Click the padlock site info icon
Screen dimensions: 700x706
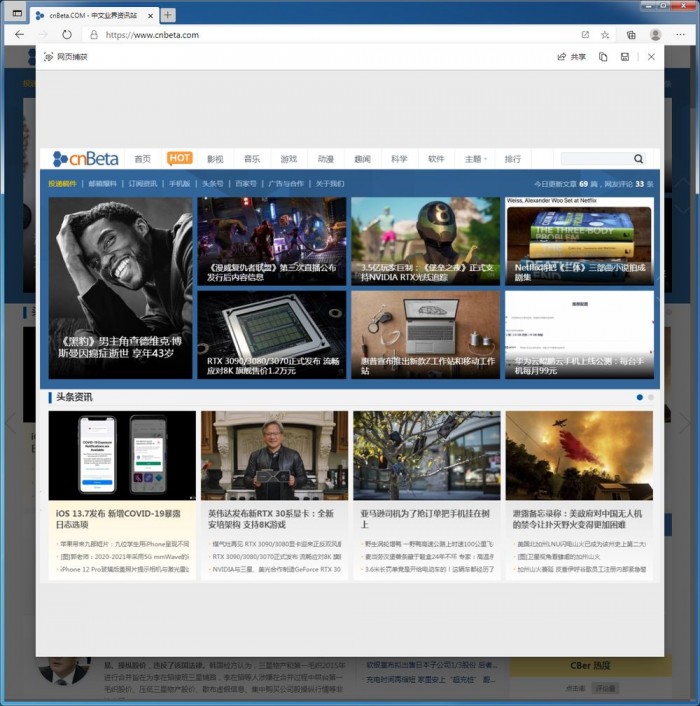94,35
